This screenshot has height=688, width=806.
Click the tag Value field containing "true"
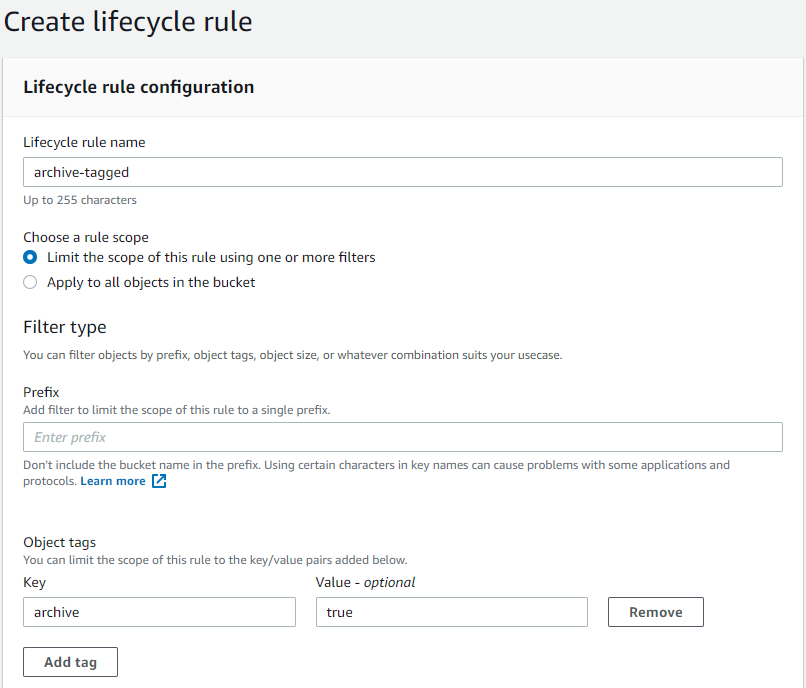(x=451, y=612)
